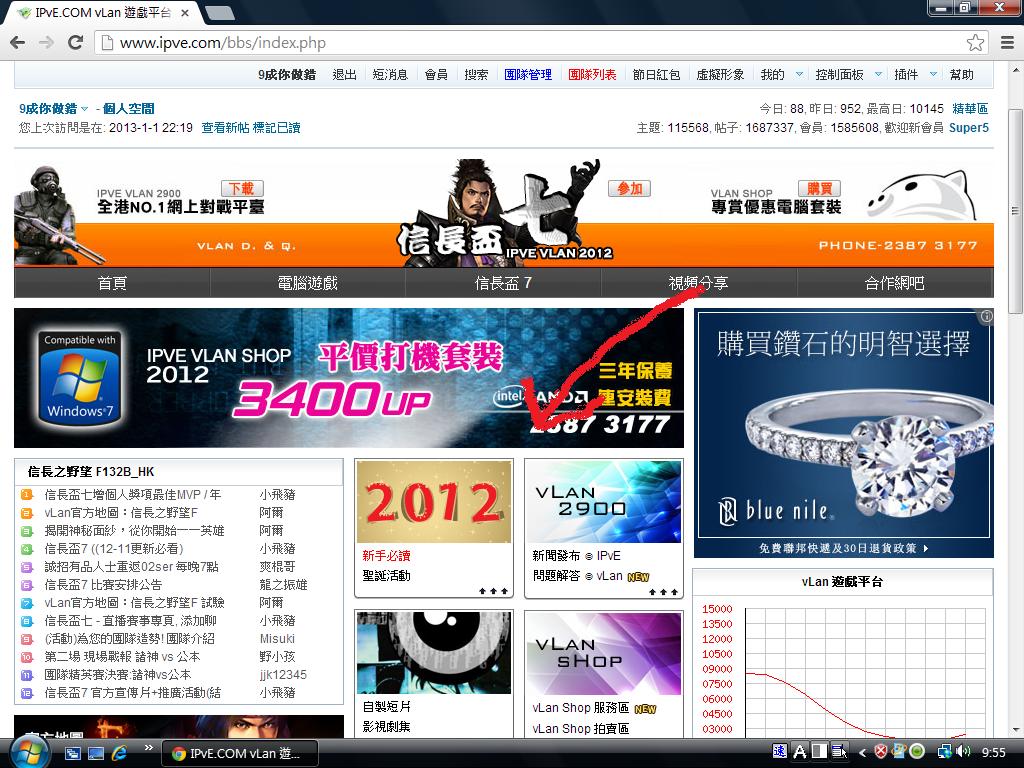Viewport: 1024px width, 768px height.
Task: Click the page vertical scrollbar
Action: pos(1014,210)
